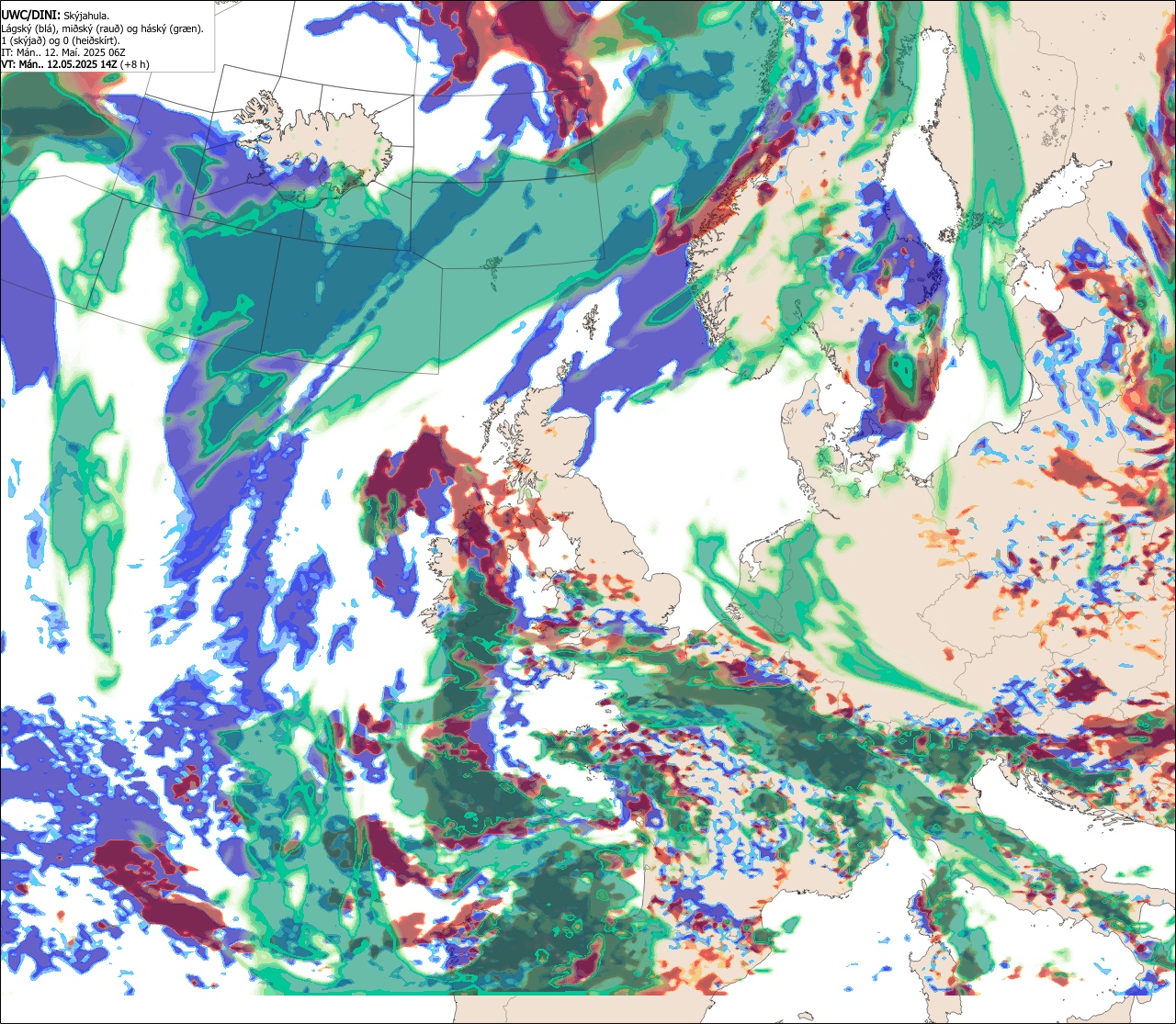Click the 'UWC/DINI: Skýjahula.' title line
This screenshot has width=1176, height=1024.
point(56,15)
